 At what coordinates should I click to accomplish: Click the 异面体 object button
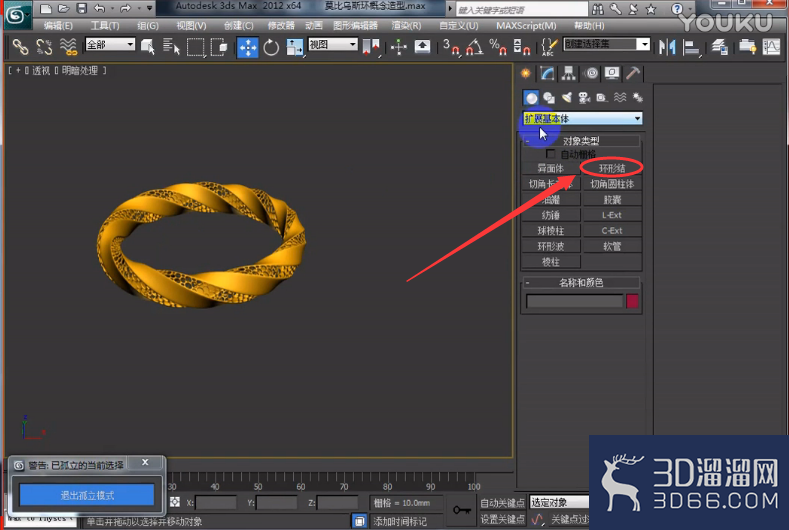(x=550, y=168)
